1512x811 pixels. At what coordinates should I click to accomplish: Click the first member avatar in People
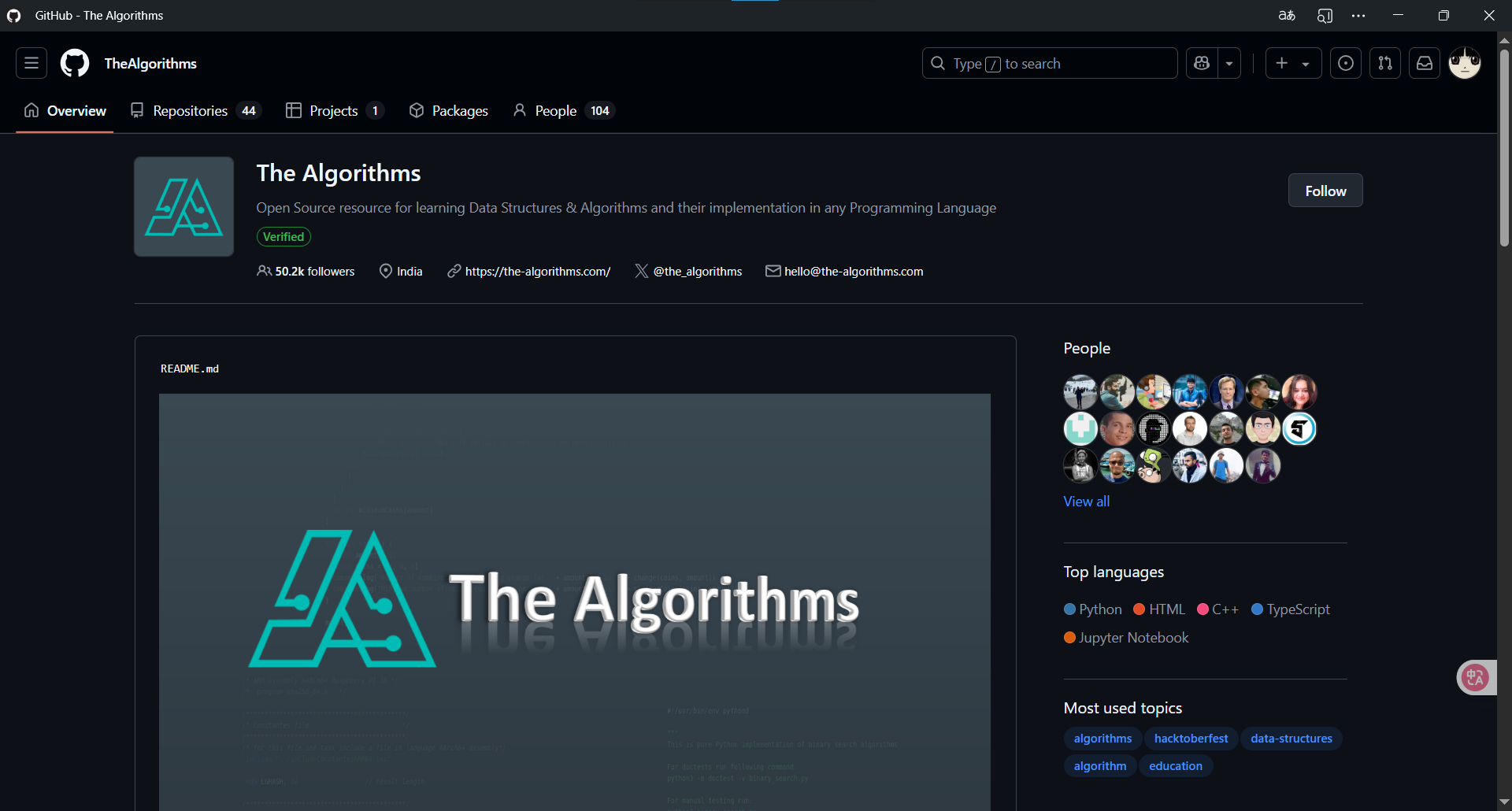point(1080,392)
